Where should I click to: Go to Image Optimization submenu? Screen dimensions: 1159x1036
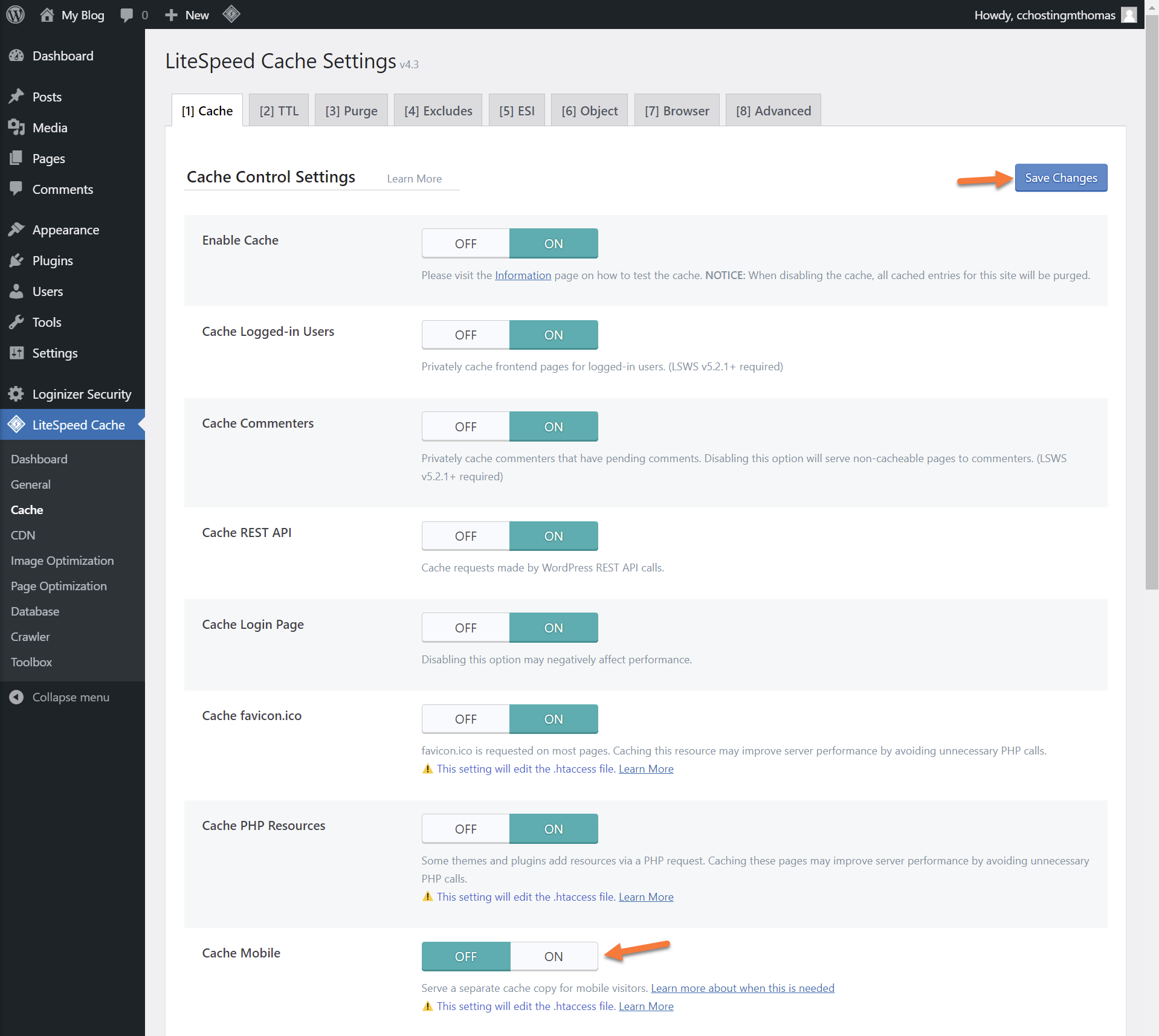(62, 561)
